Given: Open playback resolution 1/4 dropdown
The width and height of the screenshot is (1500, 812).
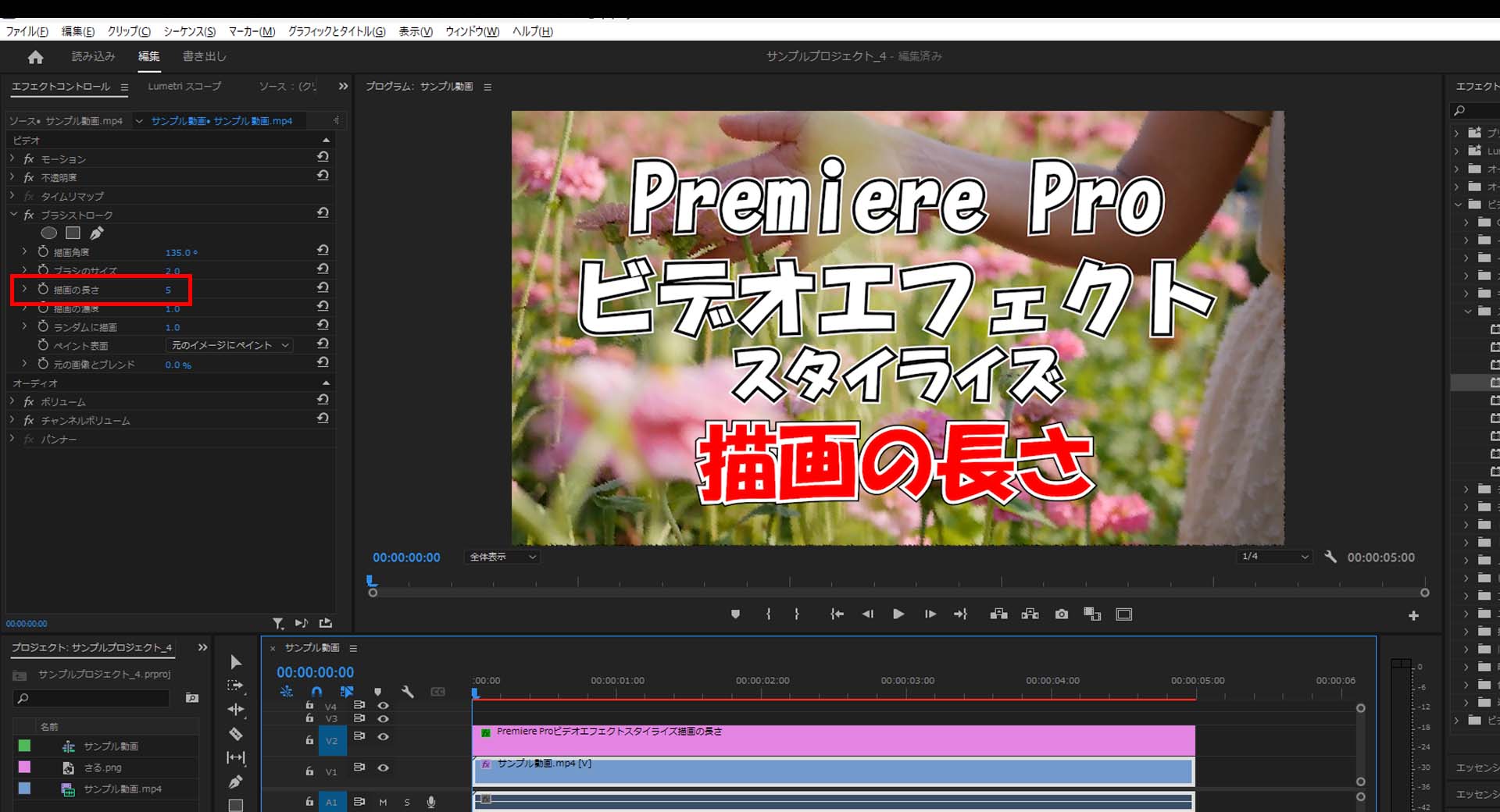Looking at the screenshot, I should pyautogui.click(x=1275, y=557).
